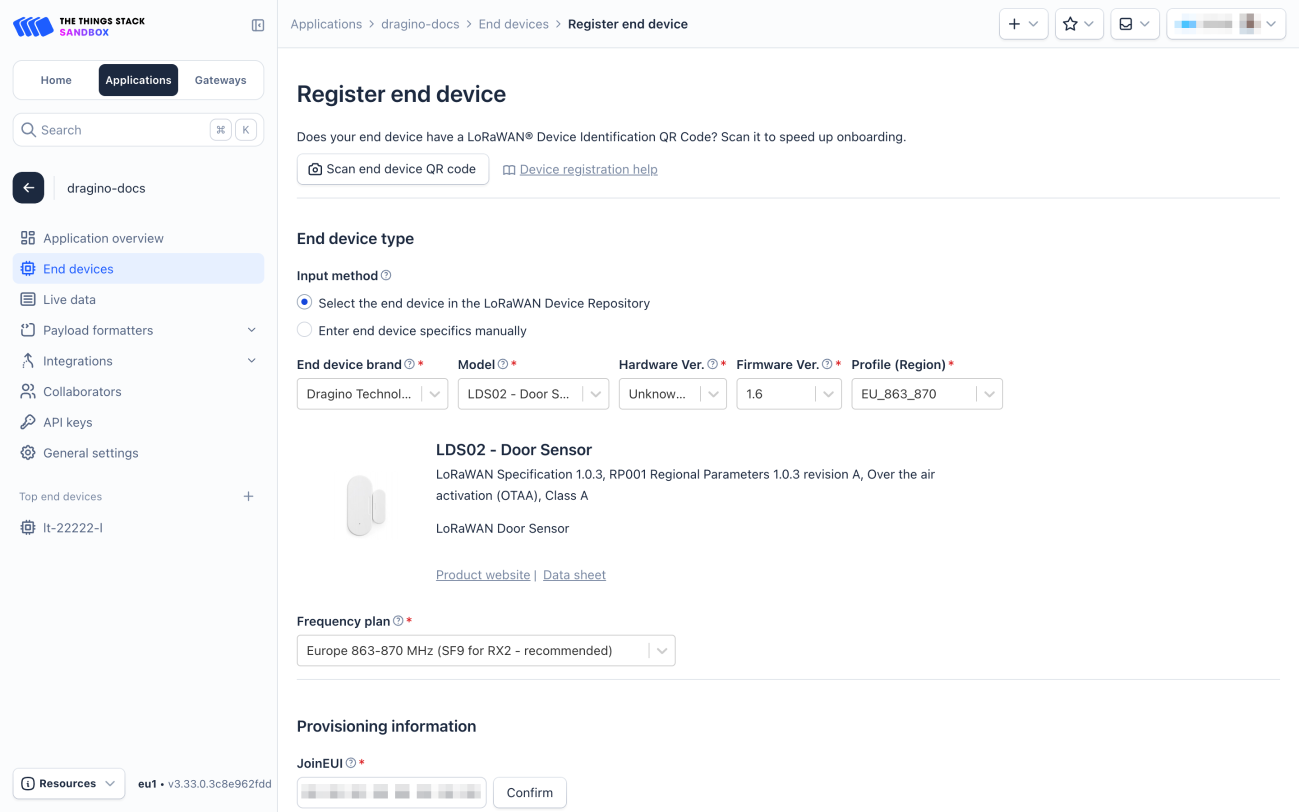Click the General settings gear icon

point(28,453)
